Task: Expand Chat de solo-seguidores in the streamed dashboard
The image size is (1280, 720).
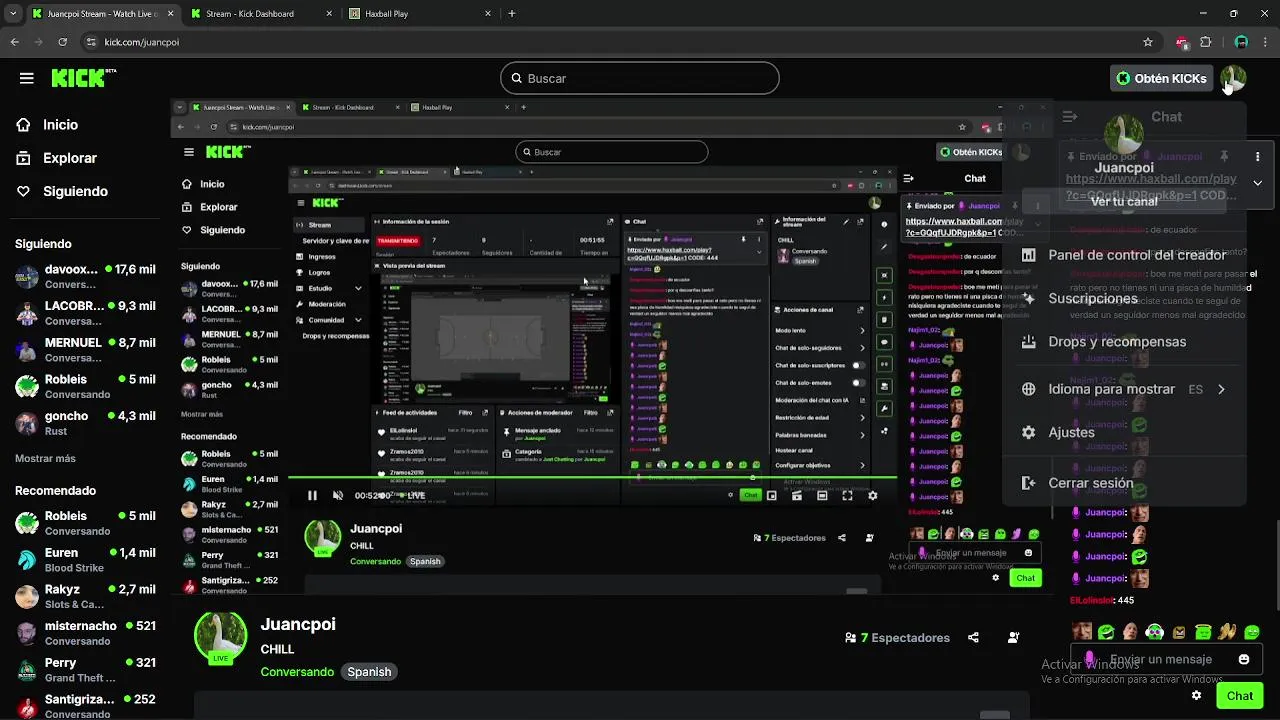Action: click(x=862, y=348)
